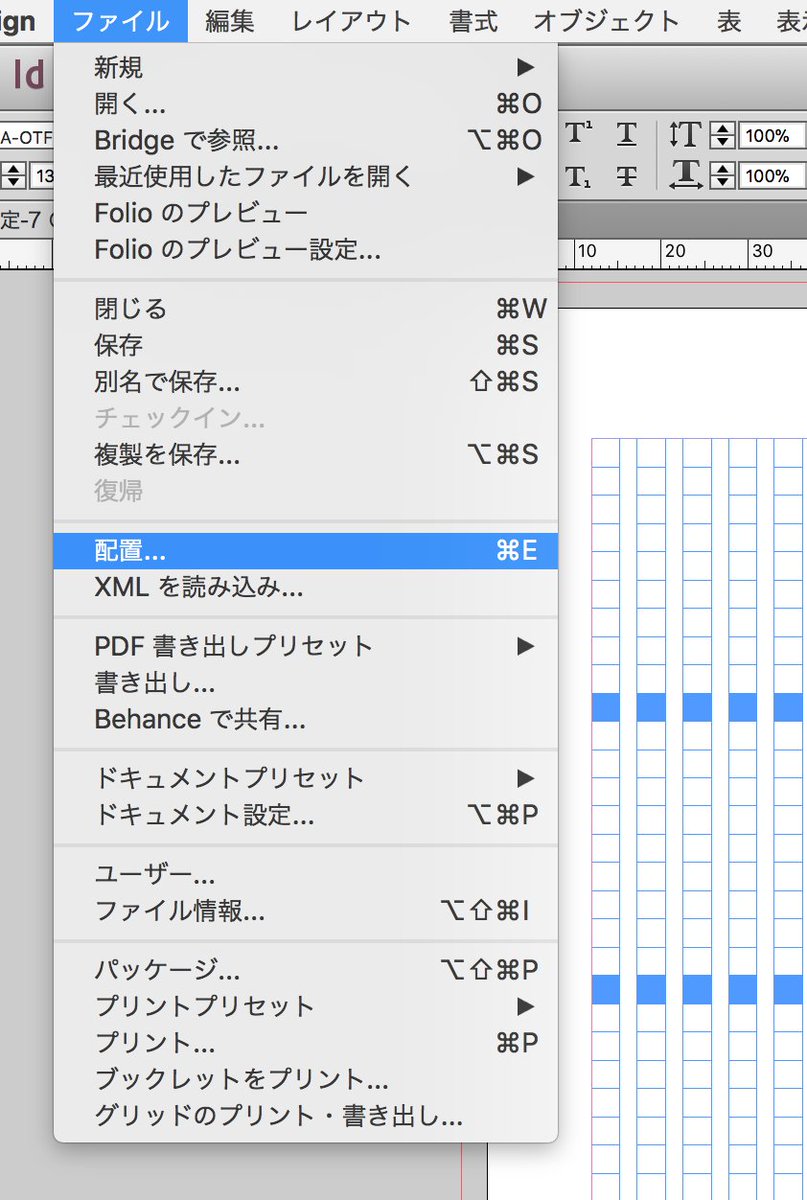
Task: Click the vertical scale icon
Action: [x=686, y=134]
